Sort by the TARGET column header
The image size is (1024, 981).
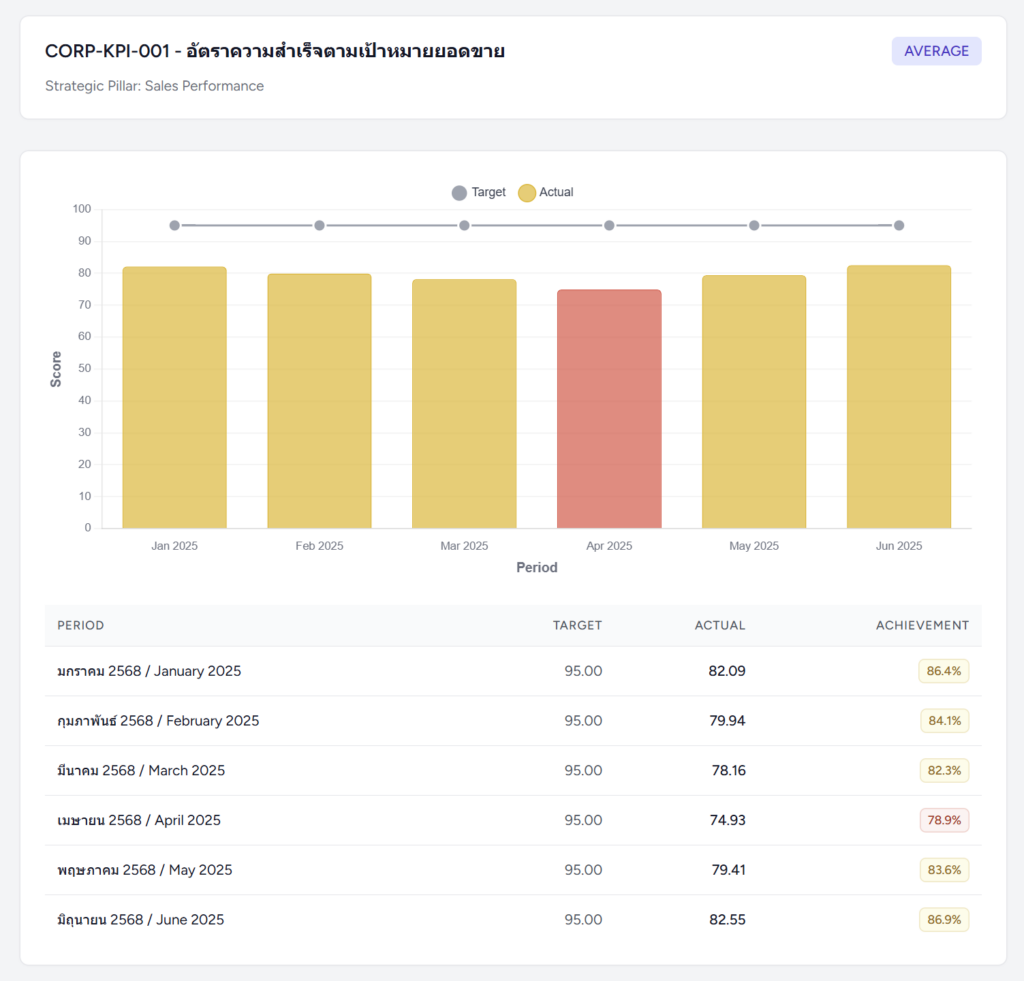(577, 625)
